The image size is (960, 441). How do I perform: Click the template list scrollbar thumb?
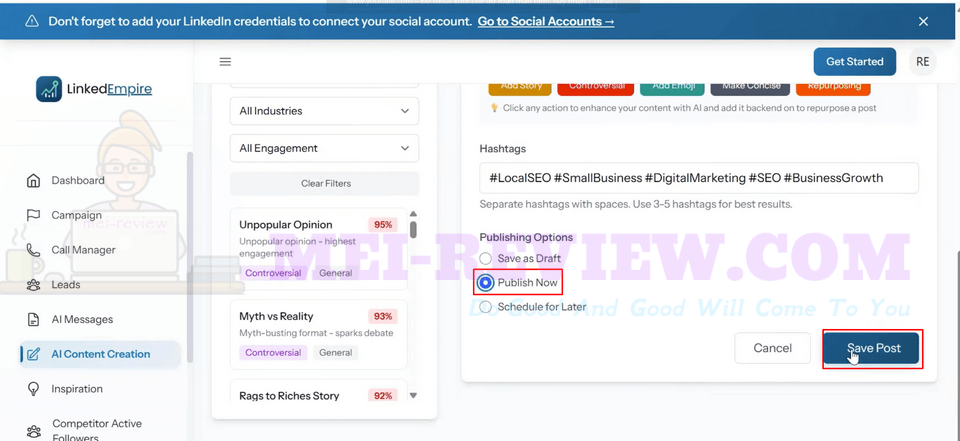point(413,229)
